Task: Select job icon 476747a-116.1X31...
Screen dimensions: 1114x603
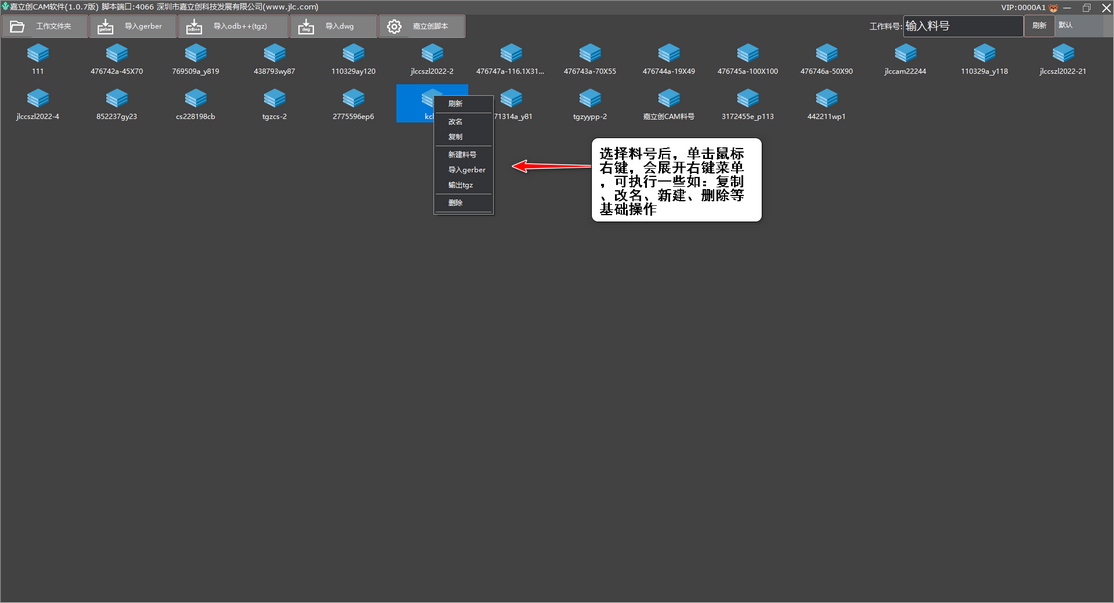Action: (511, 60)
